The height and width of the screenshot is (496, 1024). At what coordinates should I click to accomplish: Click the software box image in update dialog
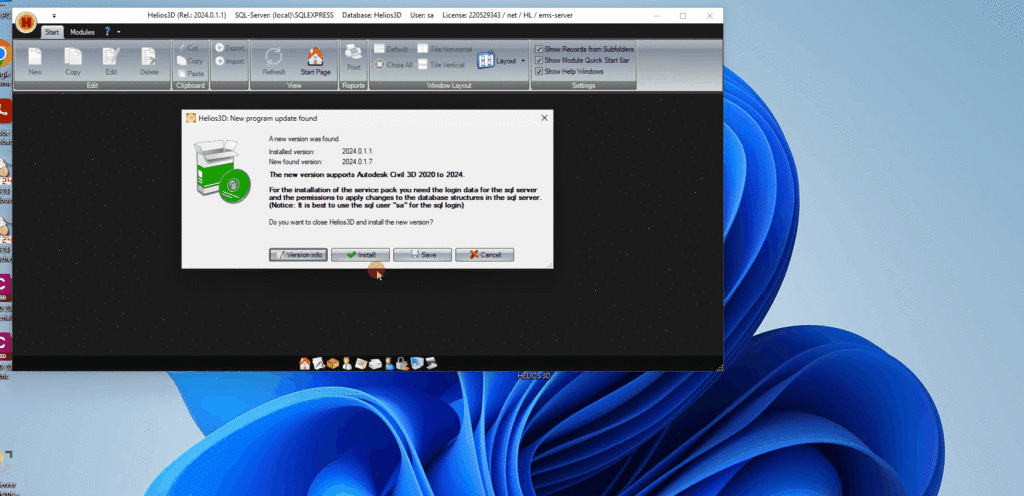tap(223, 170)
